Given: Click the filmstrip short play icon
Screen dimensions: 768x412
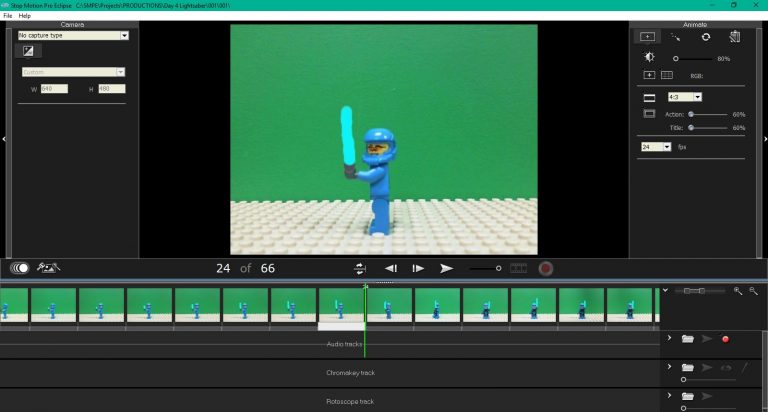Looking at the screenshot, I should 519,268.
